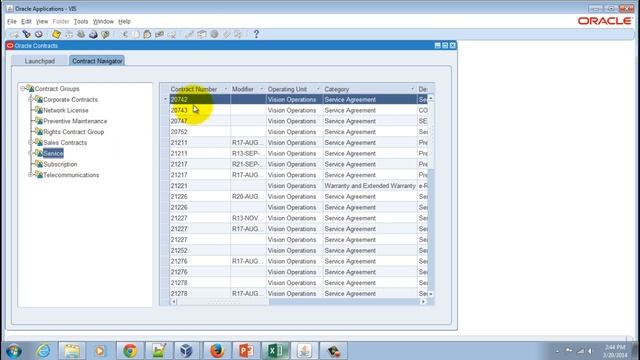Screen dimensions: 640x360
Task: Click the Attachments paperclip icon
Action: point(227,34)
